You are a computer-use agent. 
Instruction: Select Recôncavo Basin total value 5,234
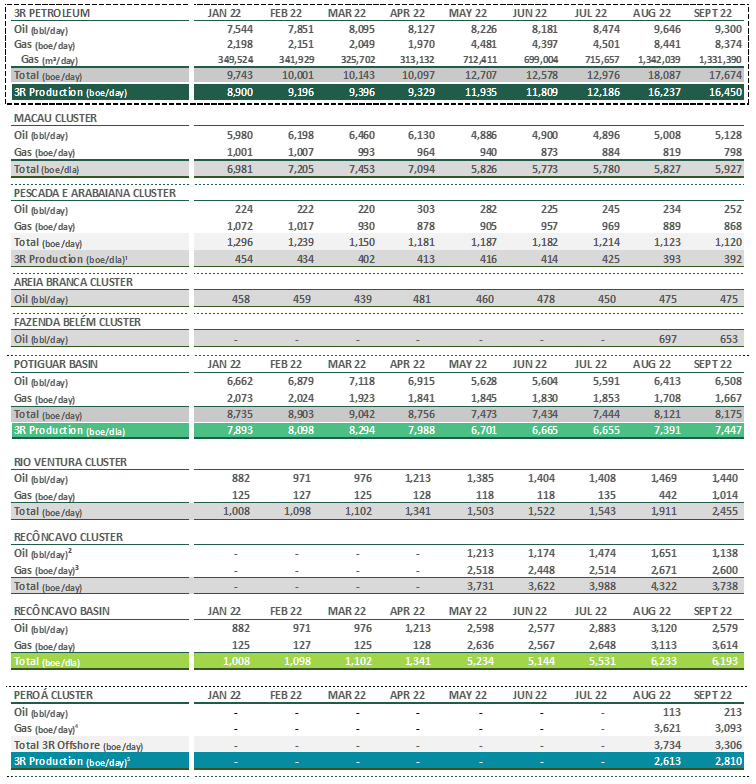[480, 662]
